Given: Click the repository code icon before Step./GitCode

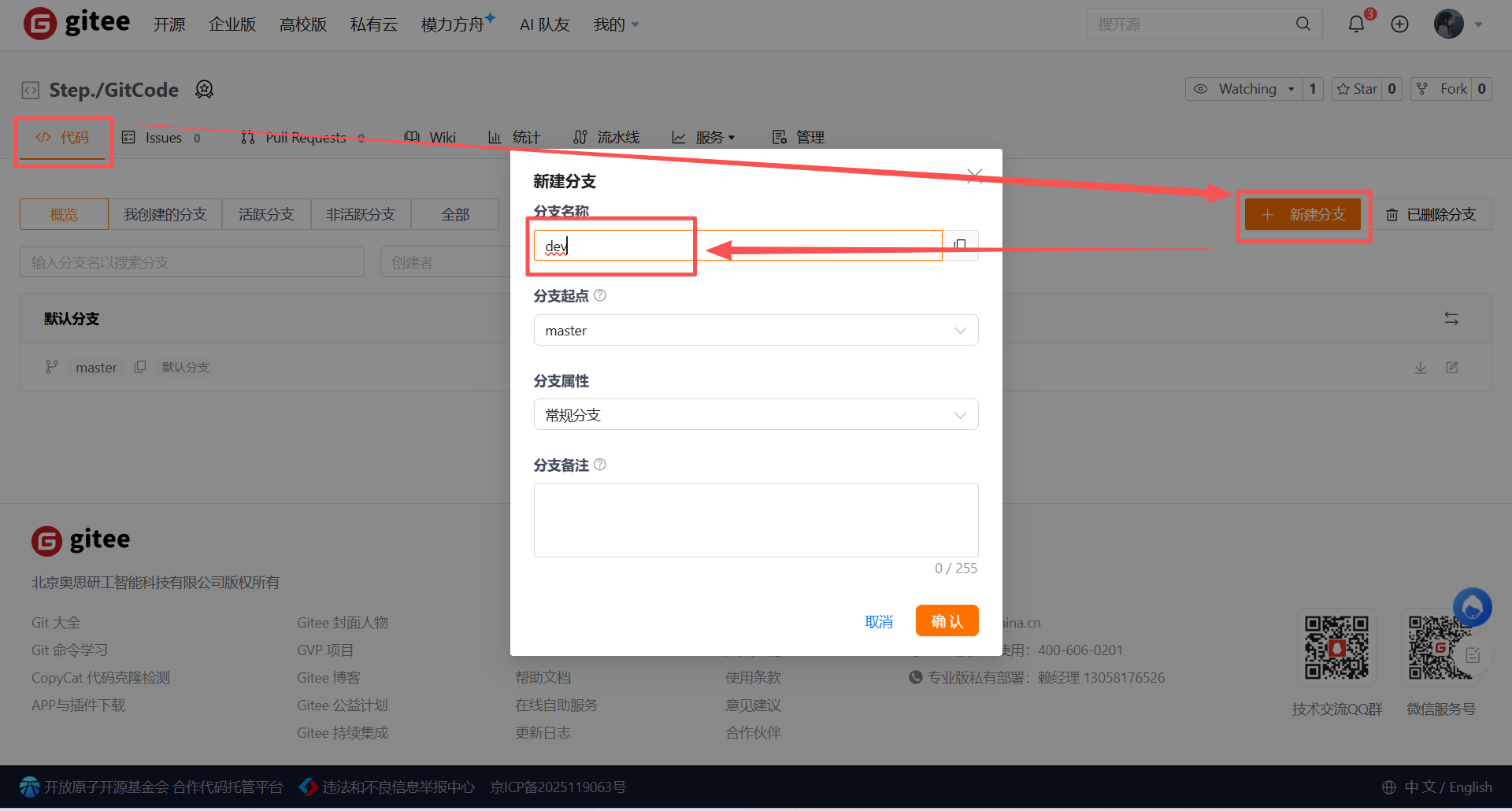Looking at the screenshot, I should pos(30,91).
